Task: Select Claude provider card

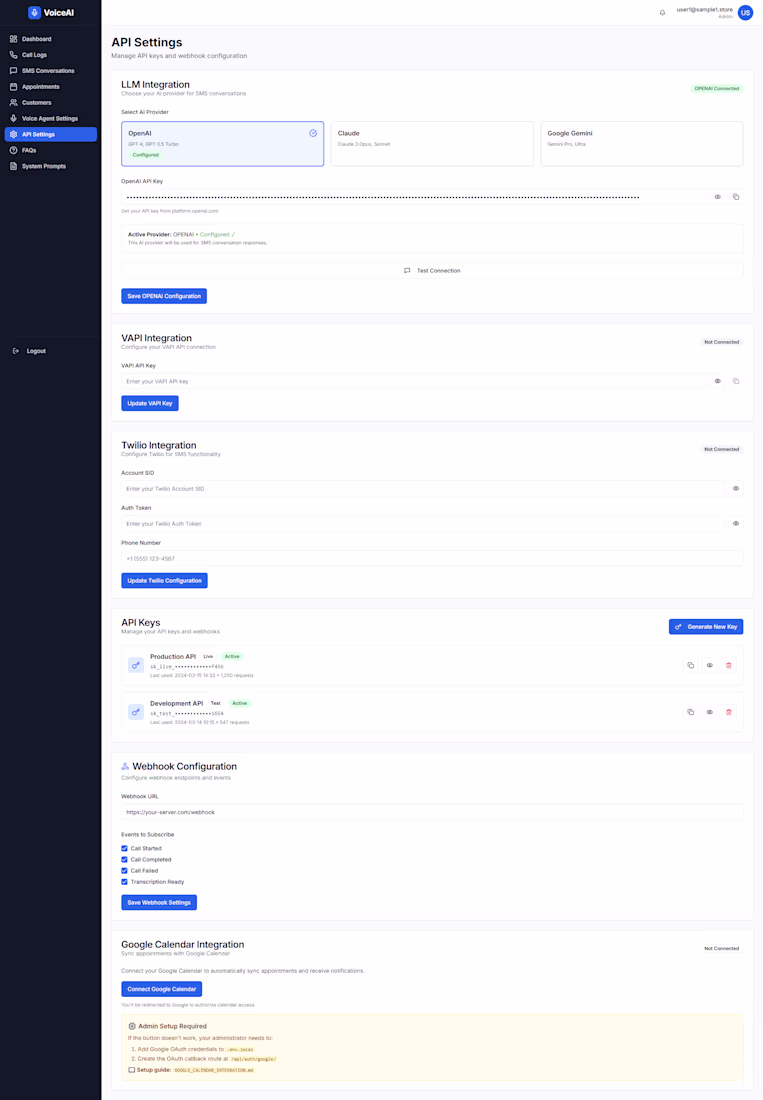Action: click(432, 144)
